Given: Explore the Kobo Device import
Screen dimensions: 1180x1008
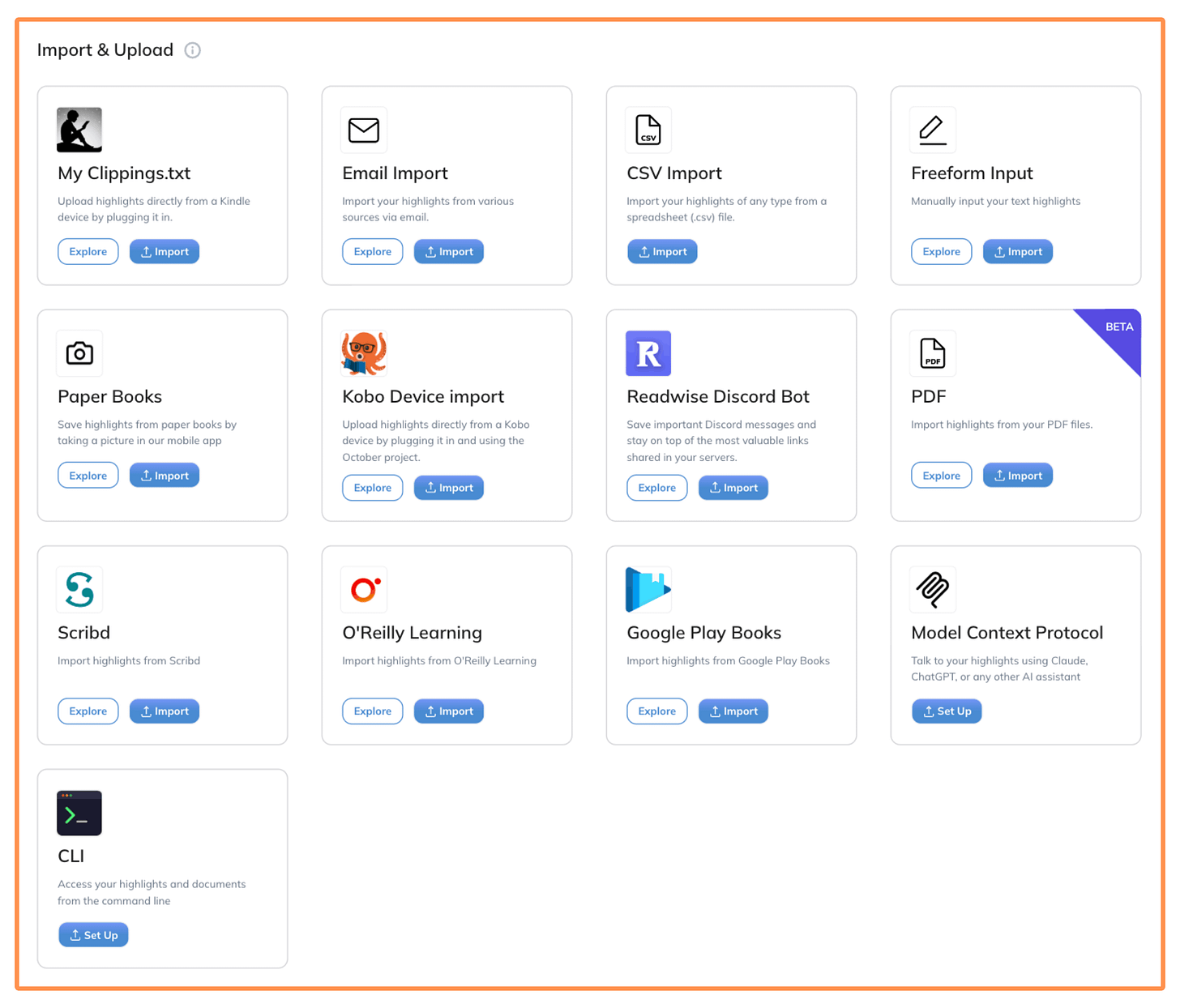Looking at the screenshot, I should pyautogui.click(x=373, y=488).
